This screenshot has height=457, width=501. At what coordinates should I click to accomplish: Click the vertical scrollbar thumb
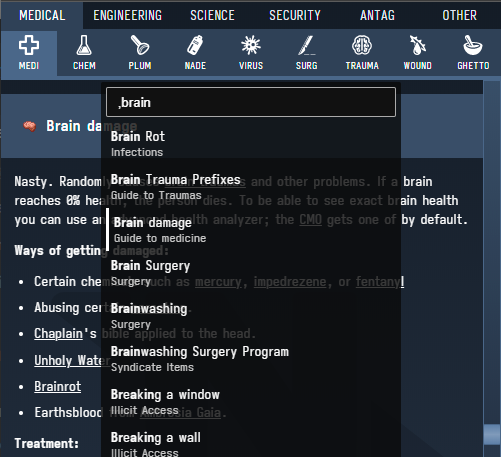pyautogui.click(x=492, y=434)
